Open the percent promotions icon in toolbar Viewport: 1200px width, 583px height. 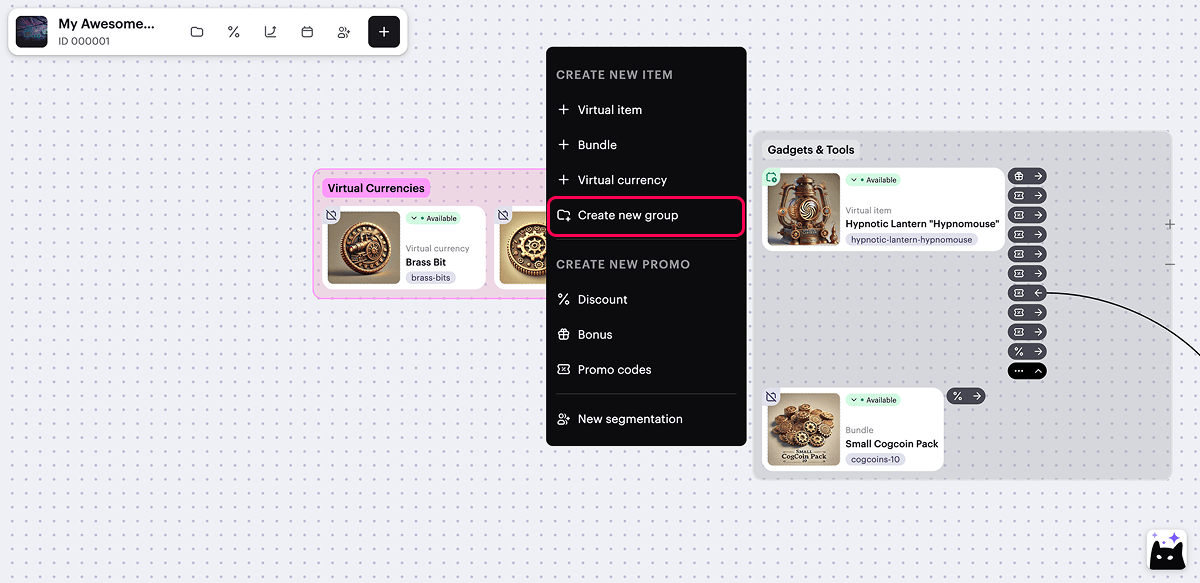234,32
